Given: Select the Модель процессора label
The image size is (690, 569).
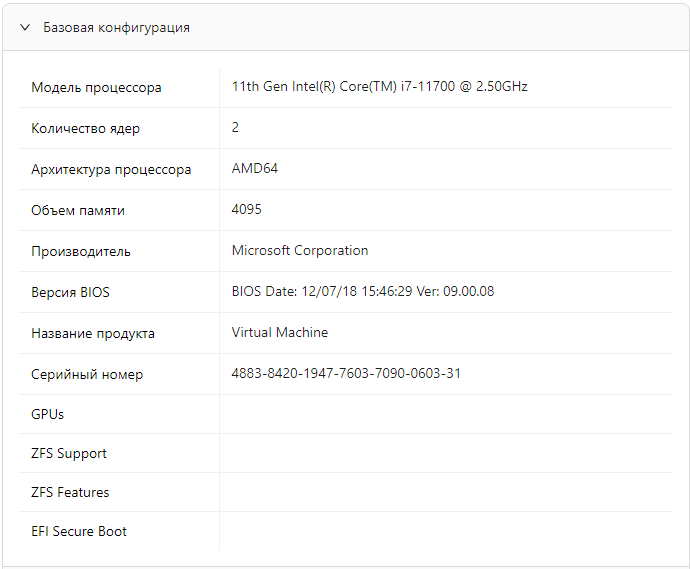Looking at the screenshot, I should coord(96,88).
